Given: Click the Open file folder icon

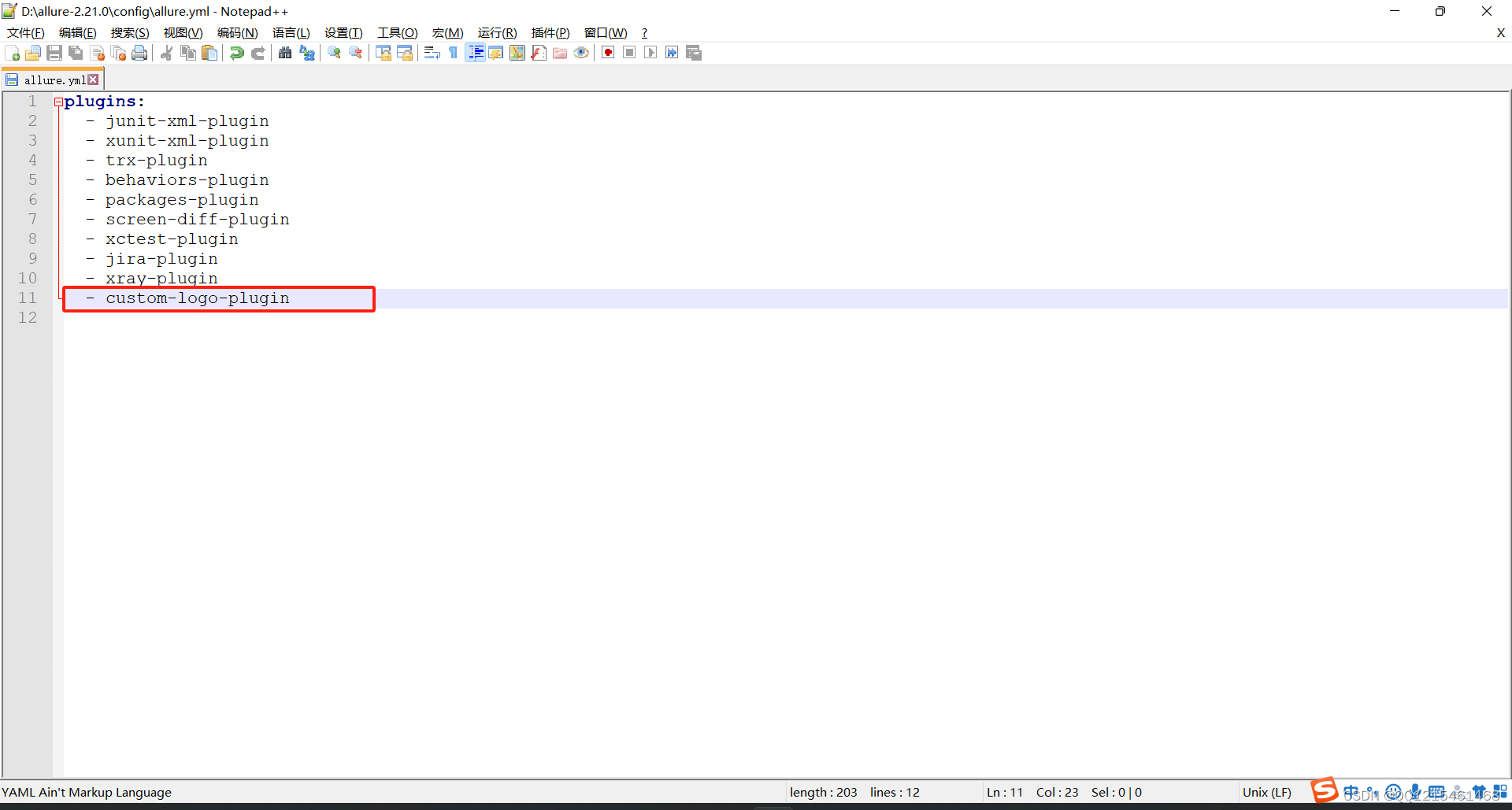Looking at the screenshot, I should coord(33,53).
